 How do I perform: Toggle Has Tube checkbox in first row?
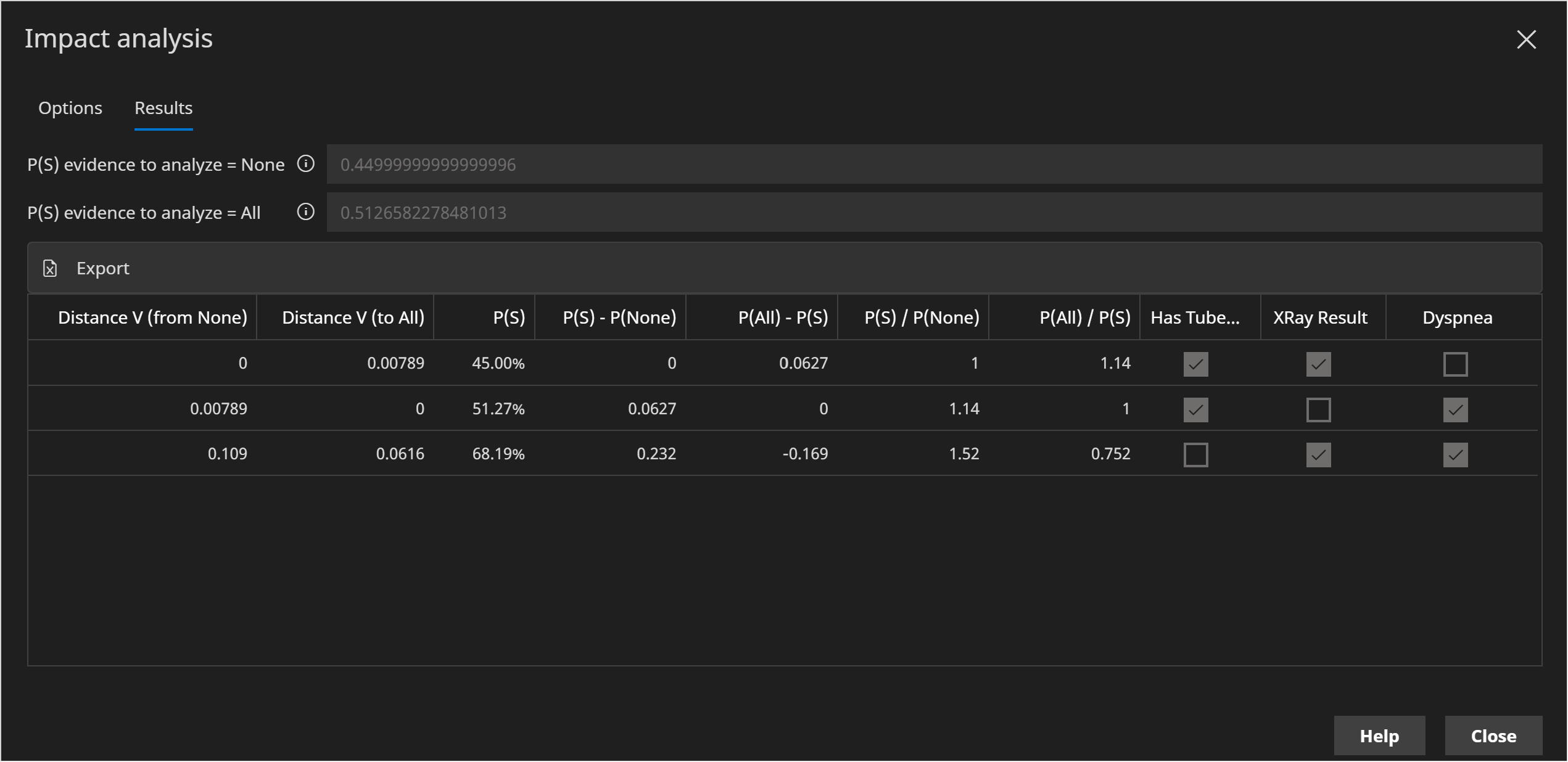1195,364
